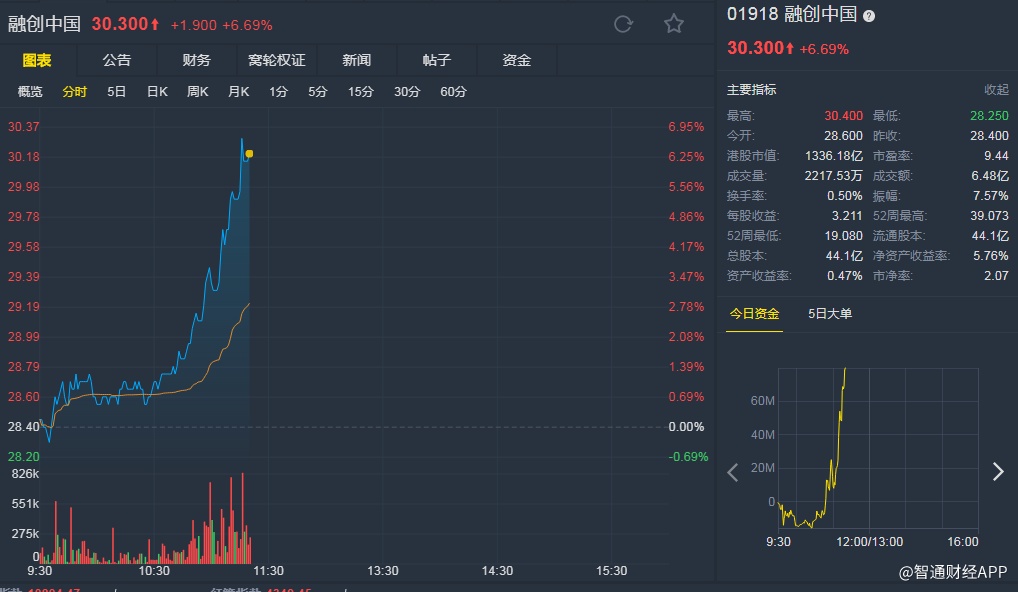Switch chart to 日K period
Image resolution: width=1018 pixels, height=592 pixels.
pos(157,92)
